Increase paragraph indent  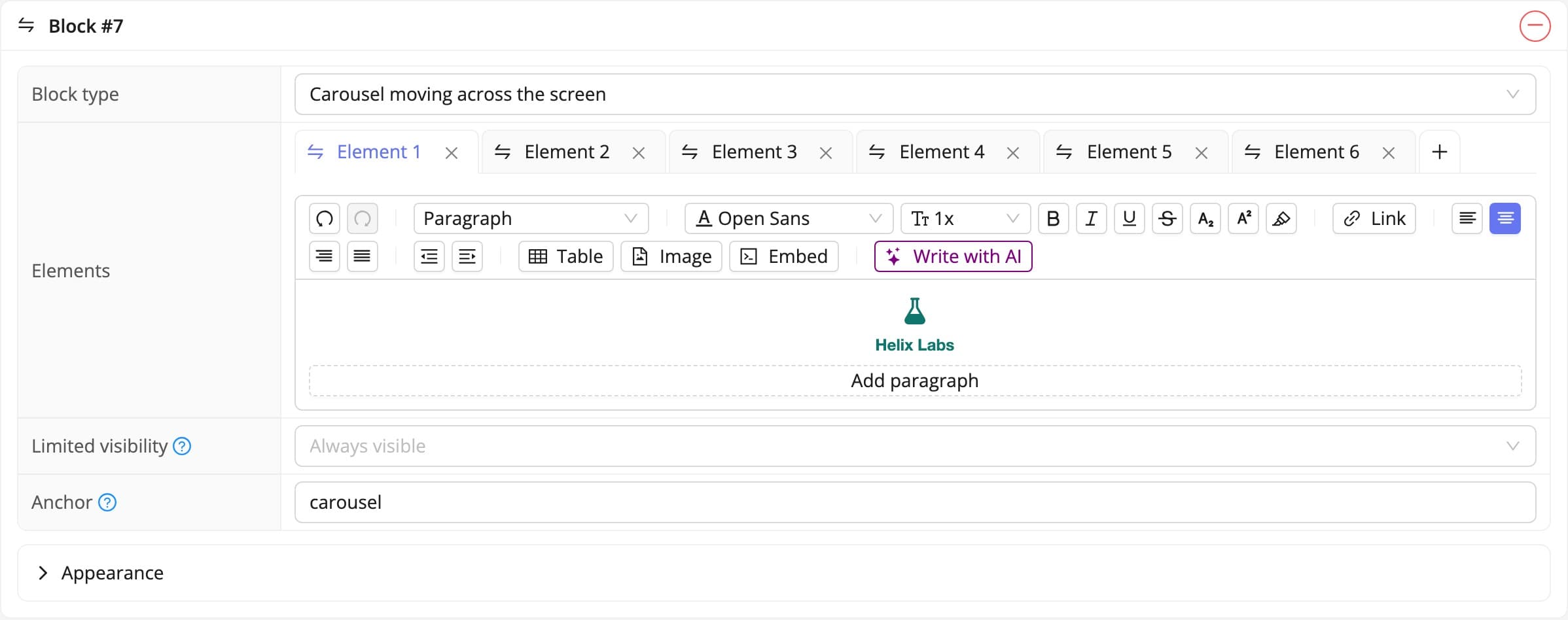point(467,256)
